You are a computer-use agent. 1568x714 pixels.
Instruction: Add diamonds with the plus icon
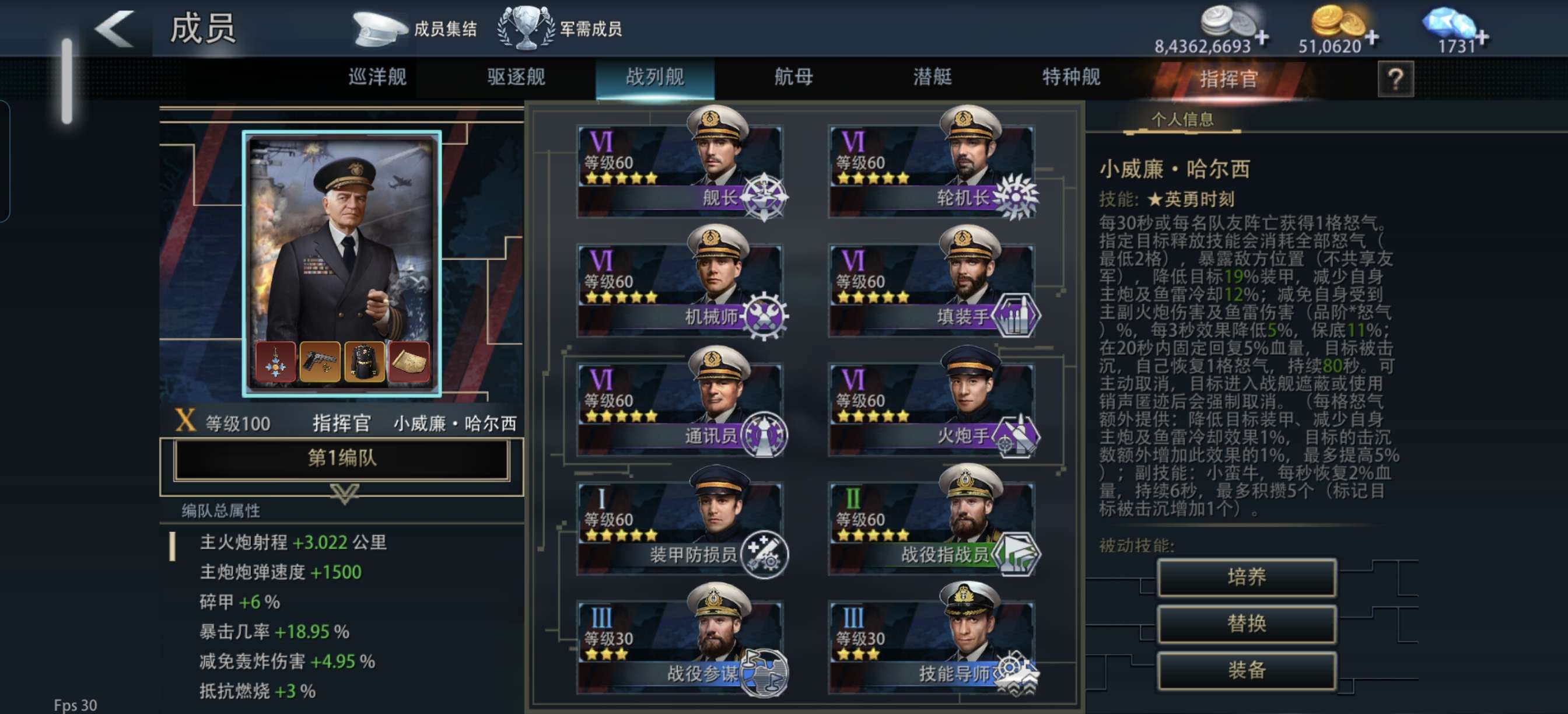pyautogui.click(x=1482, y=38)
